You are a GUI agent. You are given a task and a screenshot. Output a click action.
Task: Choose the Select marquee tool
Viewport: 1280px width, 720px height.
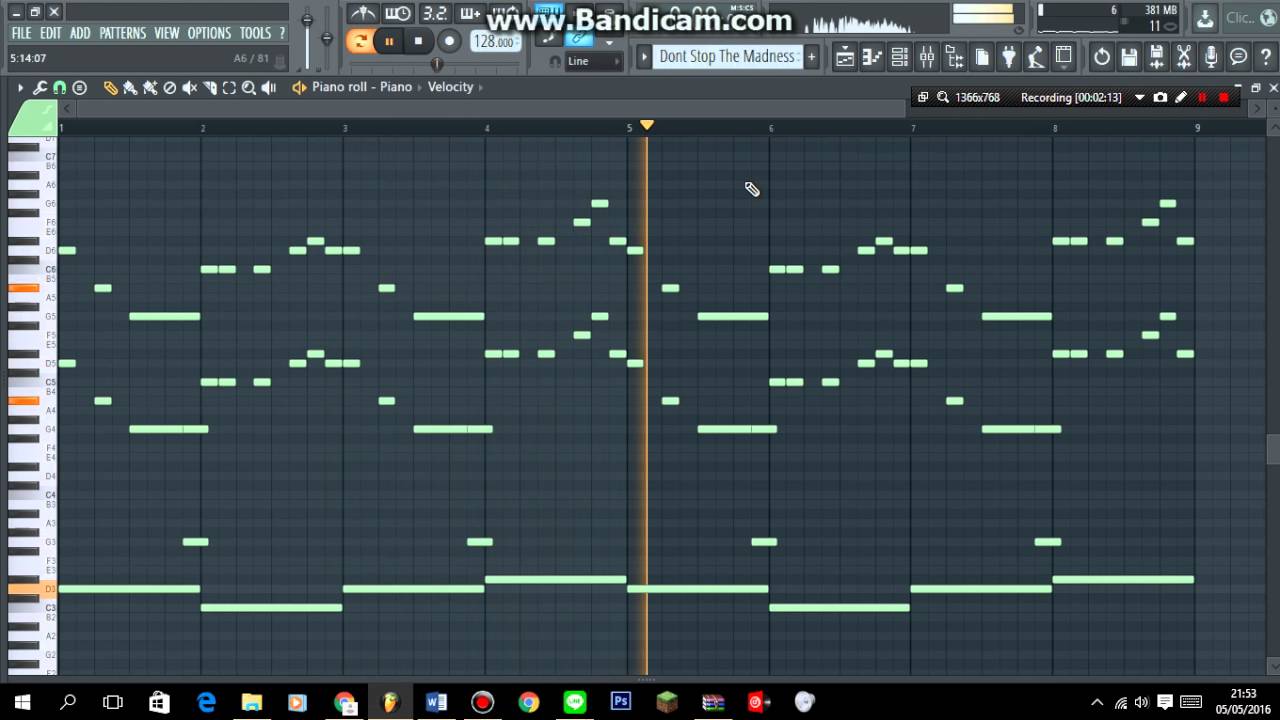[x=229, y=88]
